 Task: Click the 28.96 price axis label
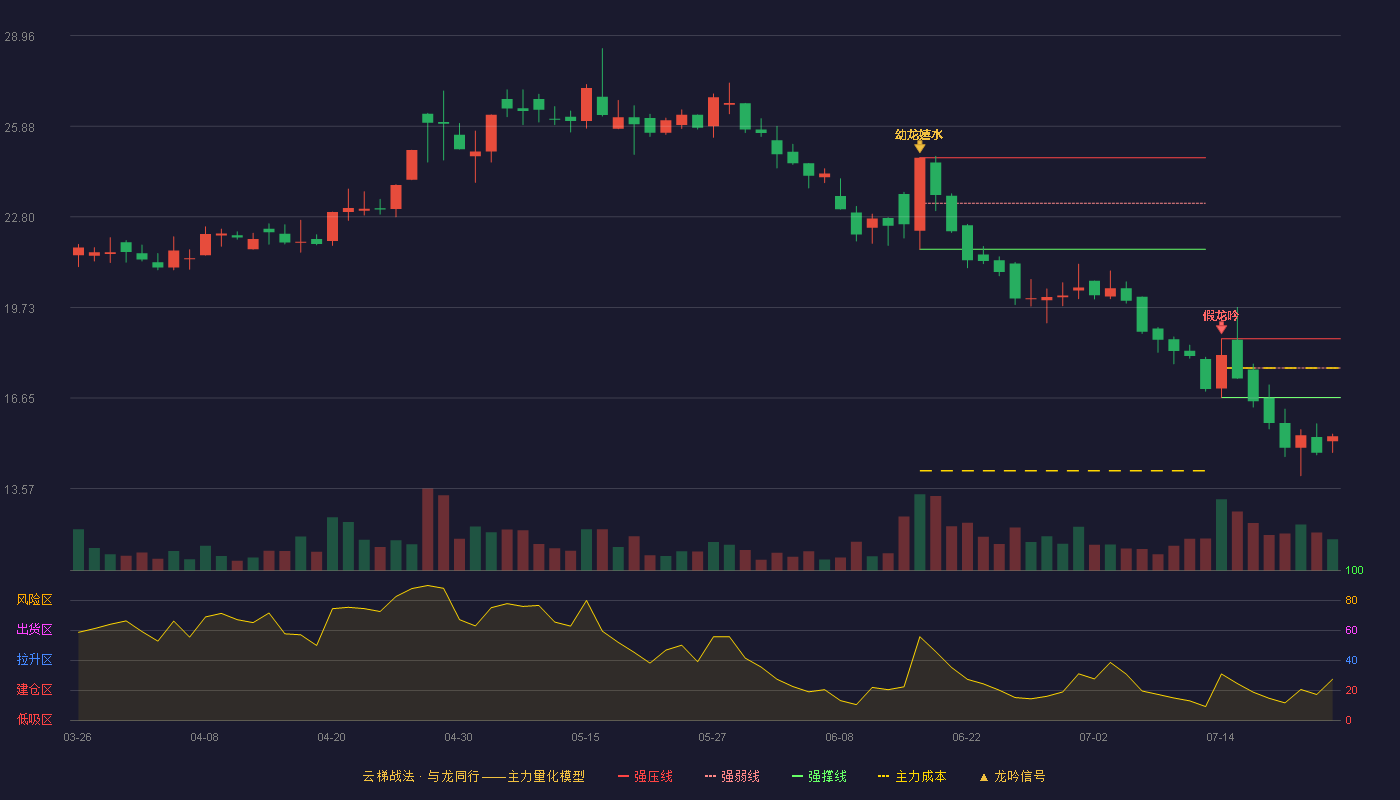click(19, 36)
